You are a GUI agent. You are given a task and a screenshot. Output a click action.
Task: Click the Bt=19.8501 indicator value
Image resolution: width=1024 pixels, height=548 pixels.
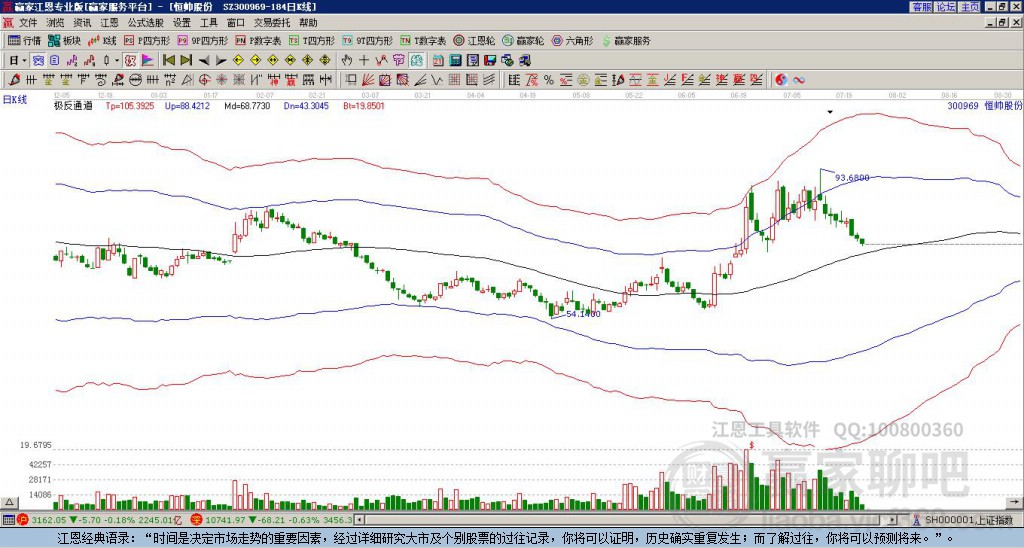364,105
